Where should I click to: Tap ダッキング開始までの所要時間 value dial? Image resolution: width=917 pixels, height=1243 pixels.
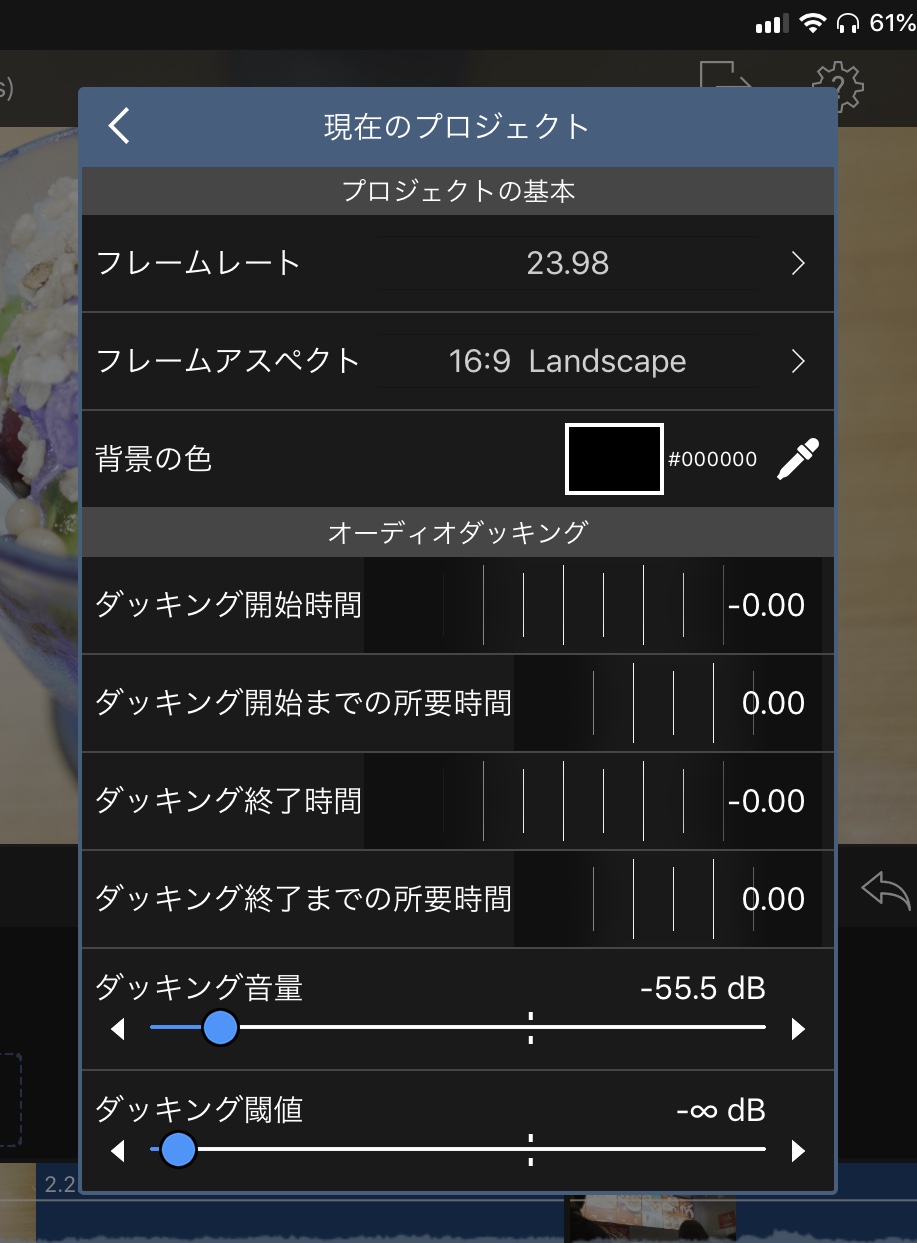click(668, 703)
